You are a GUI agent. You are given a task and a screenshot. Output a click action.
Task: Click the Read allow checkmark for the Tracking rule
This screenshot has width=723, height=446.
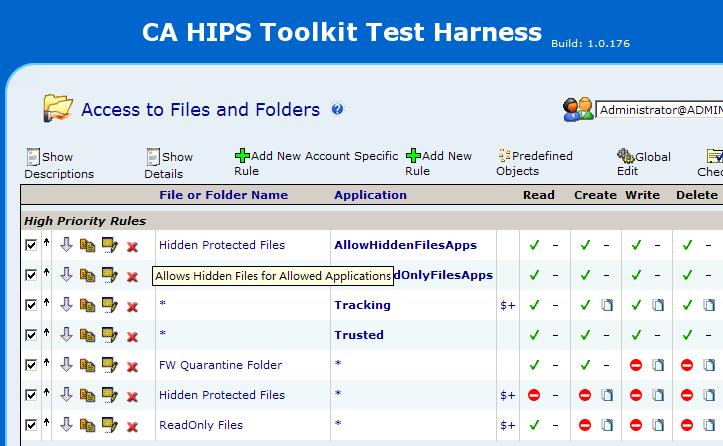pos(534,305)
